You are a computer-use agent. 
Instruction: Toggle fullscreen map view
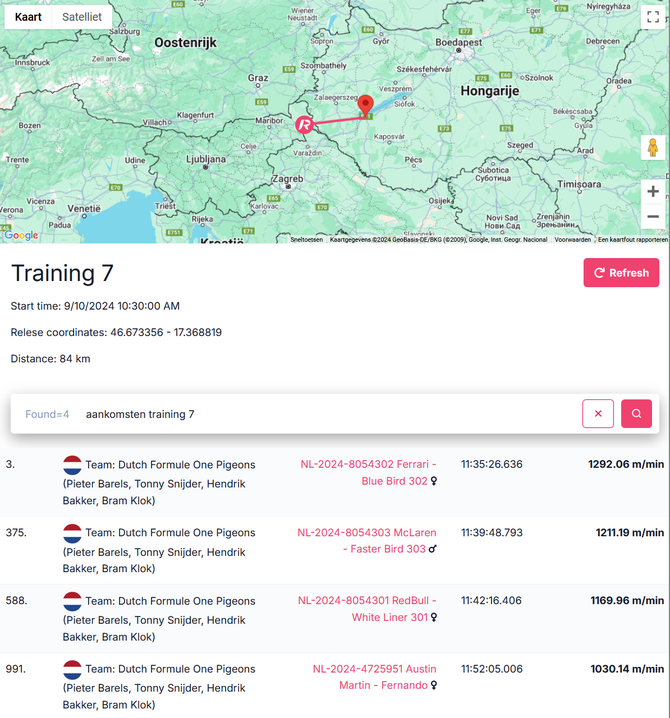pos(653,17)
